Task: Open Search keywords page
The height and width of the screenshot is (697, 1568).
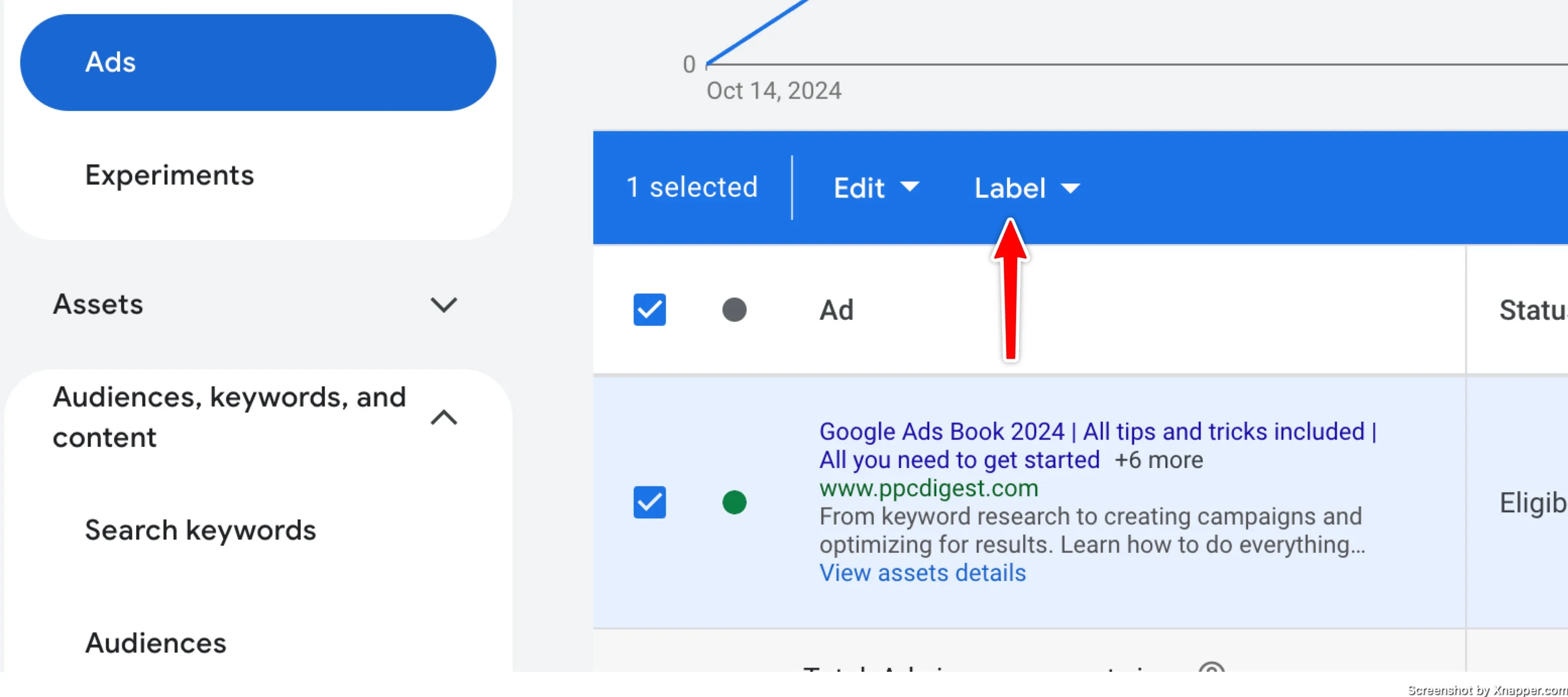Action: click(x=200, y=530)
